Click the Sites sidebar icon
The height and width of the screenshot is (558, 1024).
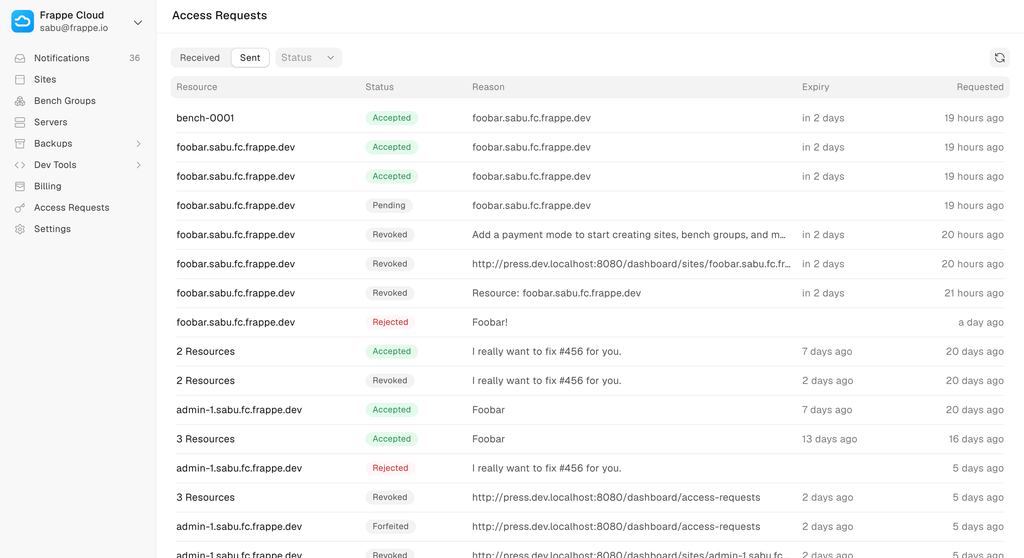point(20,80)
